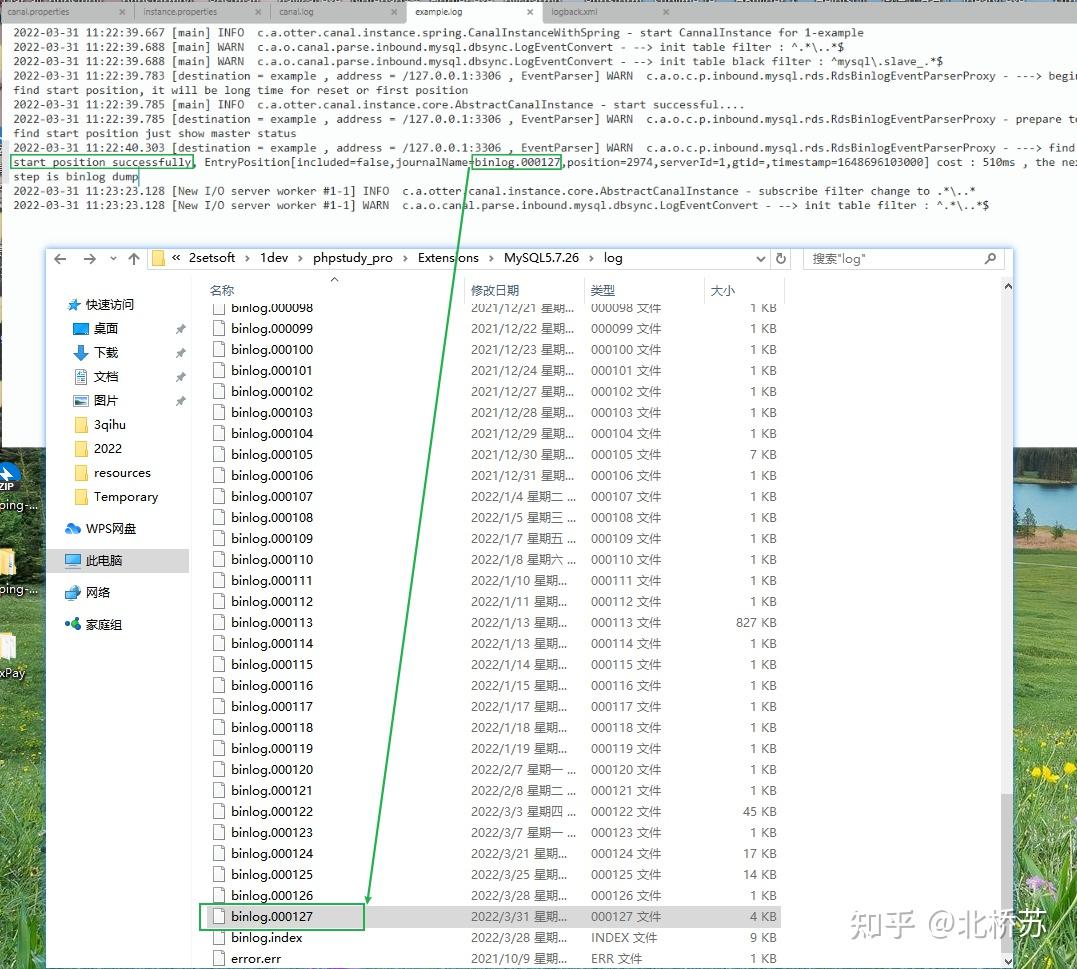Navigate to phpstudy_pro breadcrumb
The height and width of the screenshot is (969, 1077).
(352, 258)
